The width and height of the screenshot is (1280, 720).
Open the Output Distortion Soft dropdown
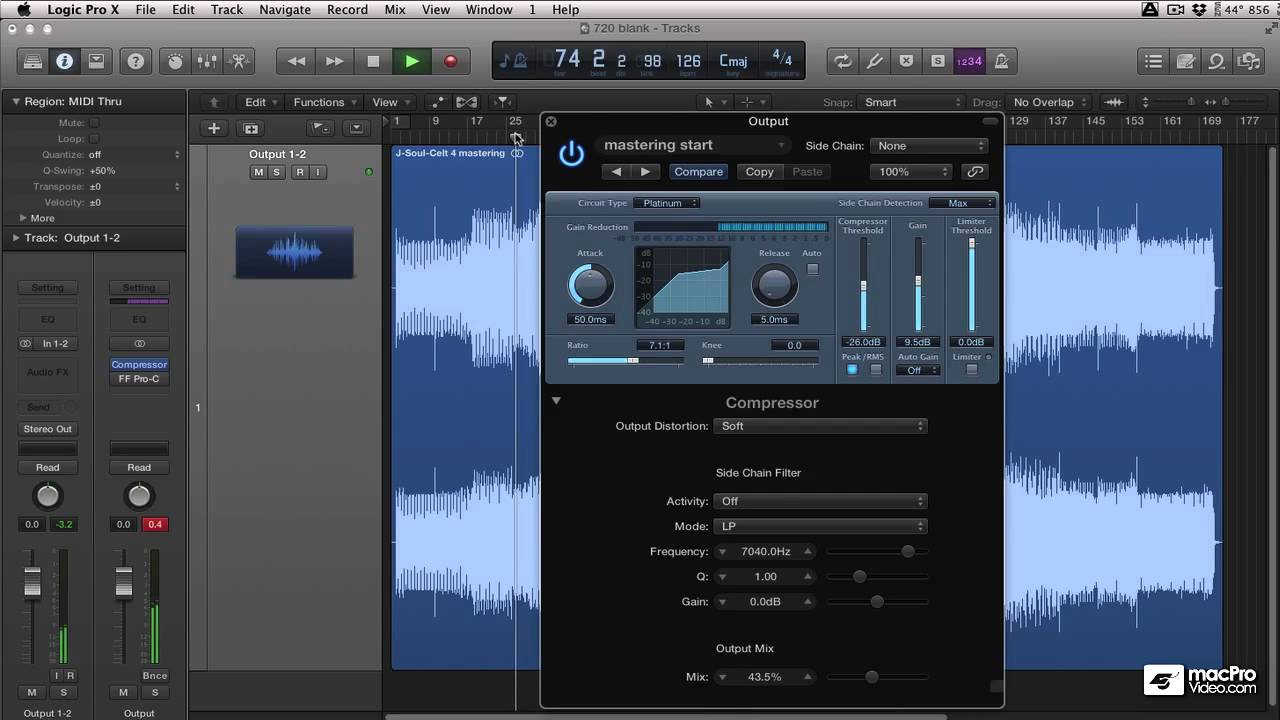[x=820, y=426]
